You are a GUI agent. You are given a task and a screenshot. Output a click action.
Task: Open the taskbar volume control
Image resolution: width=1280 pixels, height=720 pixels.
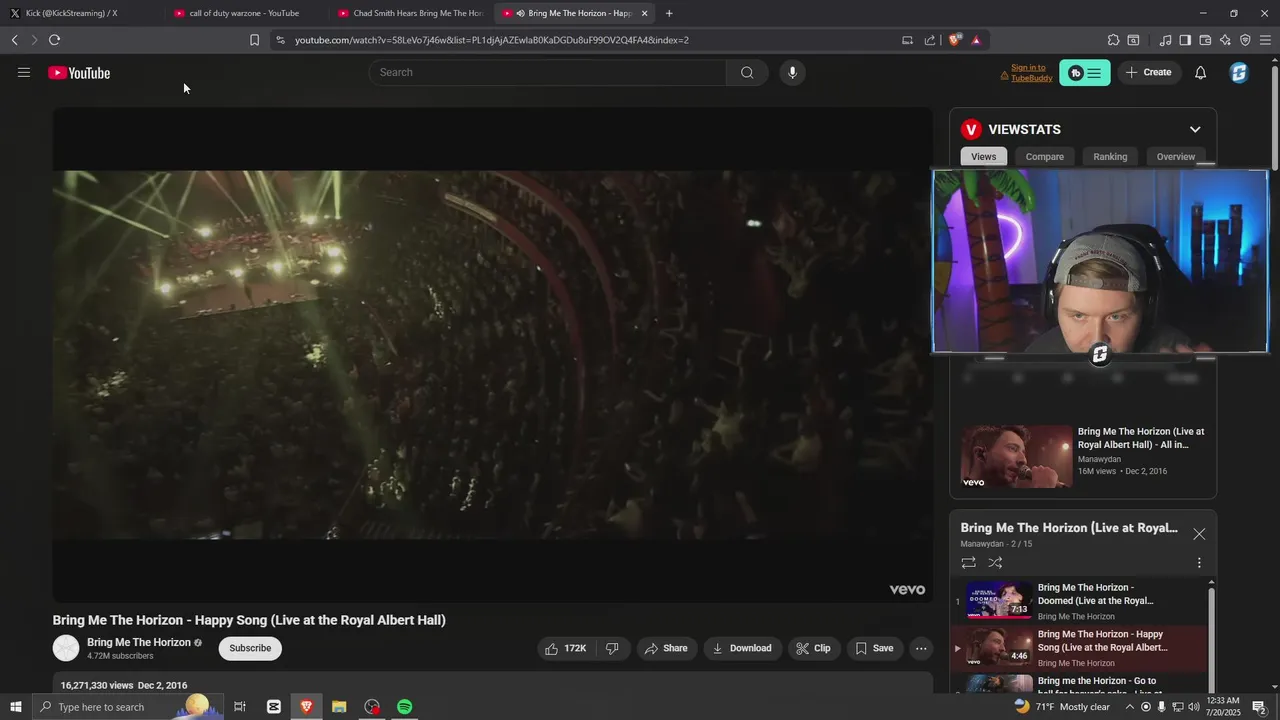[x=1192, y=707]
